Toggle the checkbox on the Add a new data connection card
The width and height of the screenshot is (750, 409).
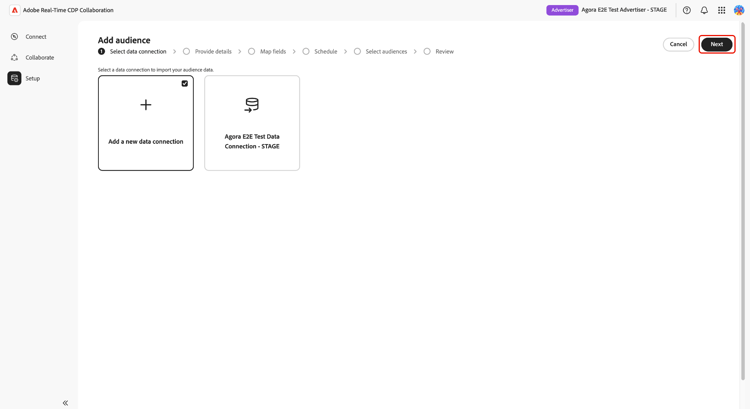click(x=185, y=84)
